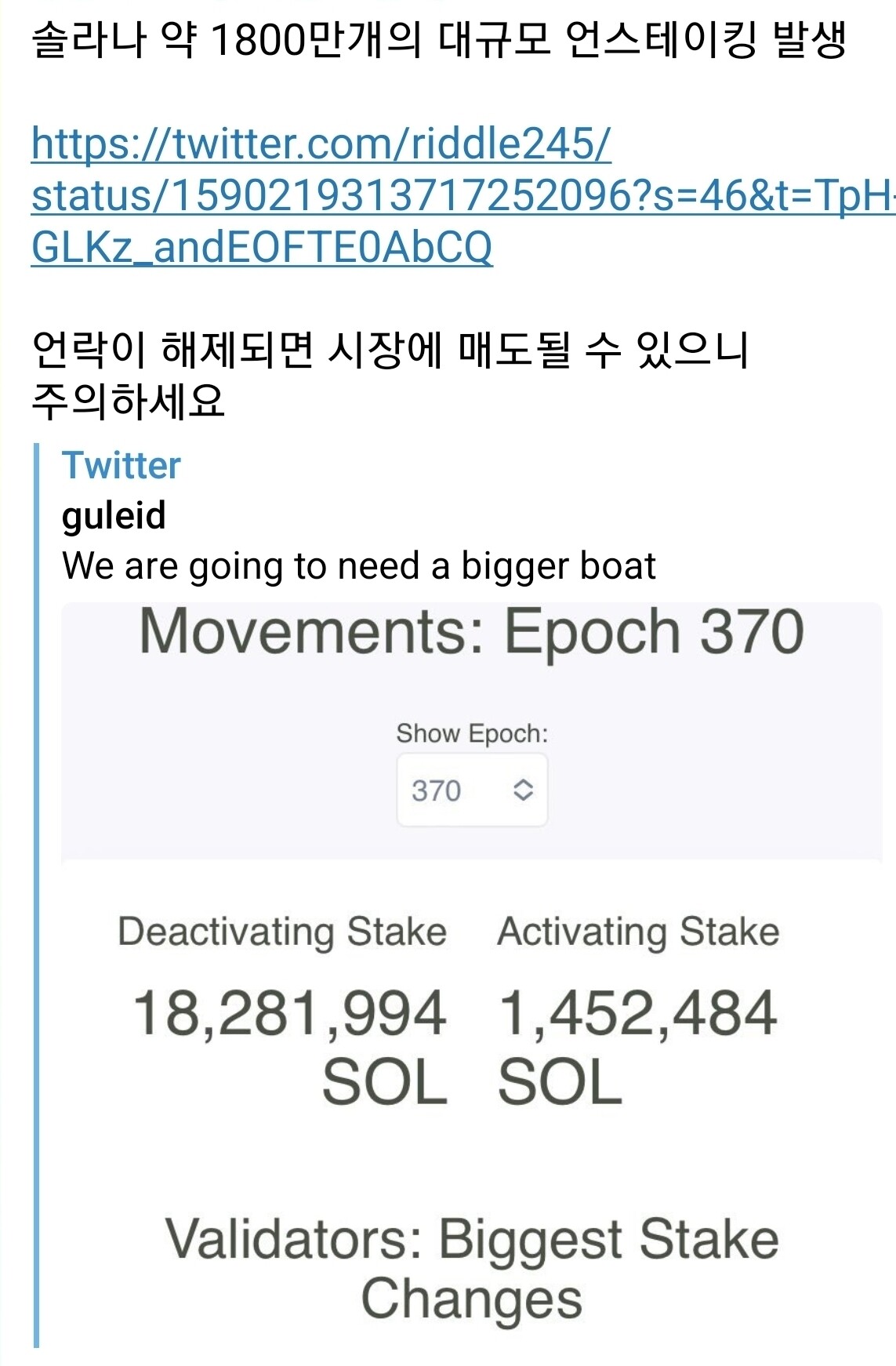Viewport: 896px width, 1366px height.
Task: Click the epoch selector up-down chevron icon
Action: click(x=523, y=790)
